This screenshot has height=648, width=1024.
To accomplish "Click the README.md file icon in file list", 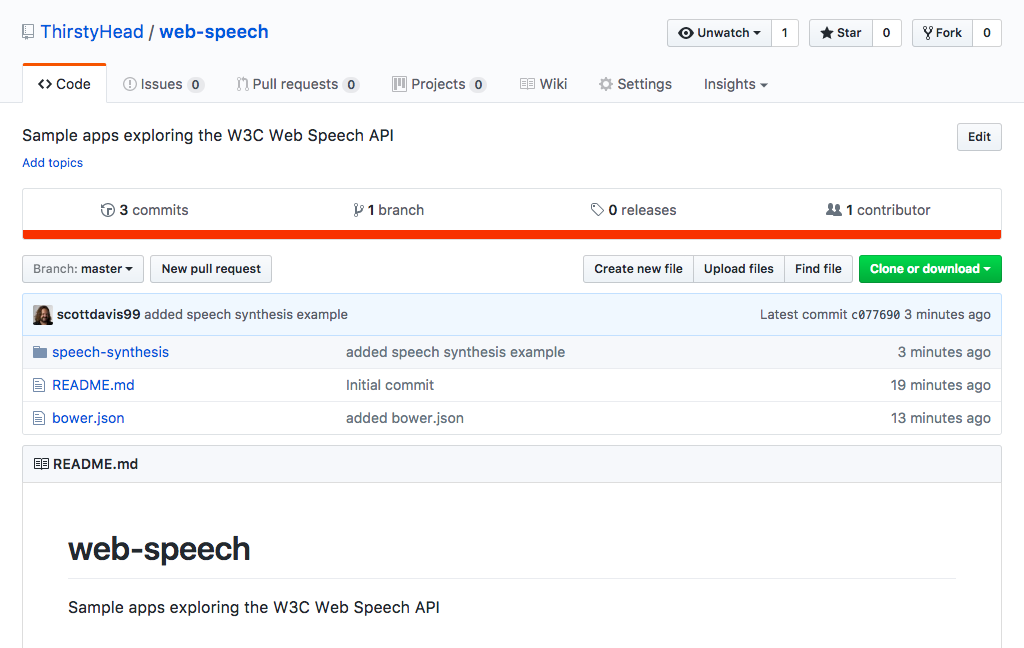I will 39,385.
